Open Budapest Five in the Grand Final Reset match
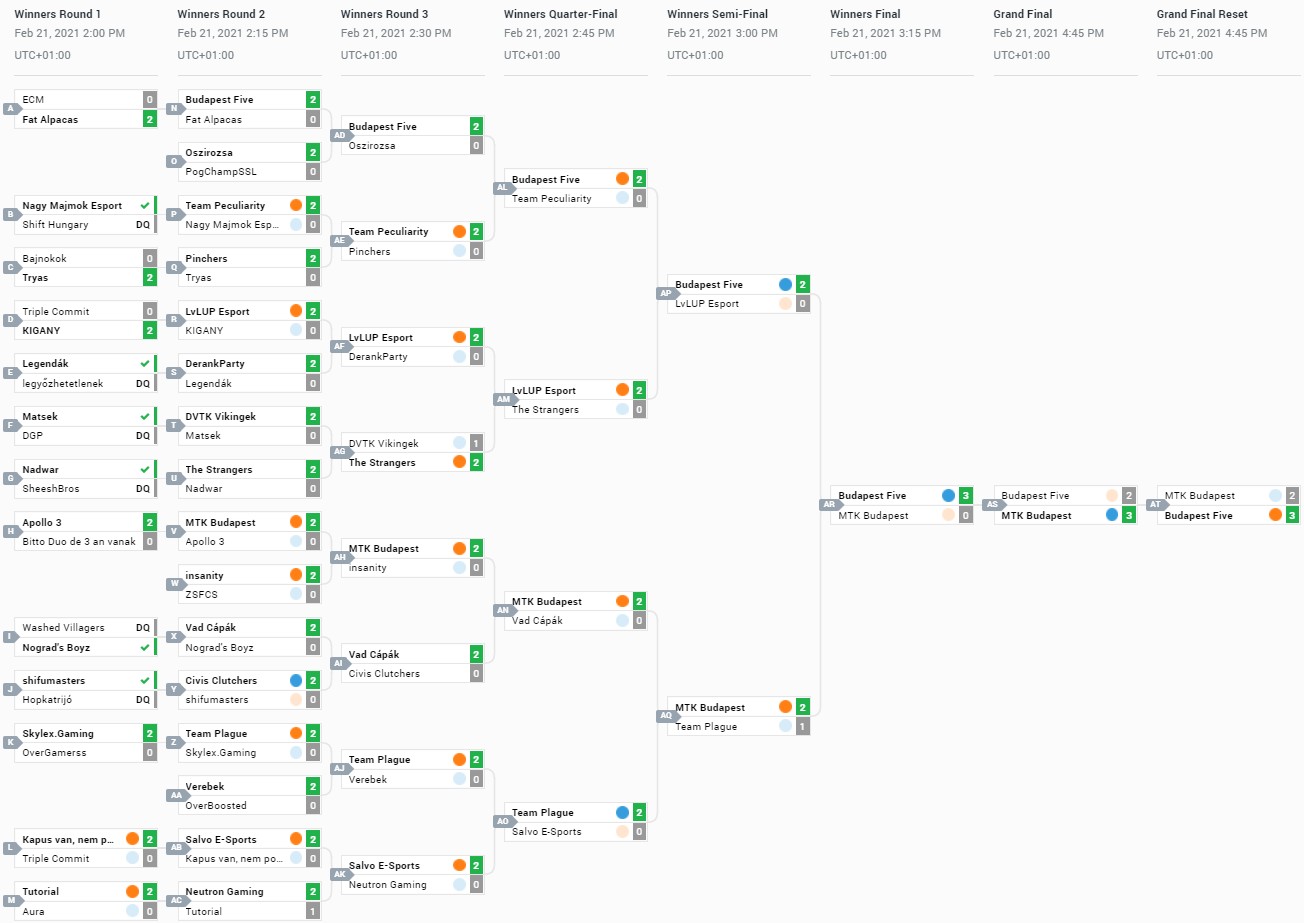This screenshot has height=923, width=1304. (x=1199, y=516)
